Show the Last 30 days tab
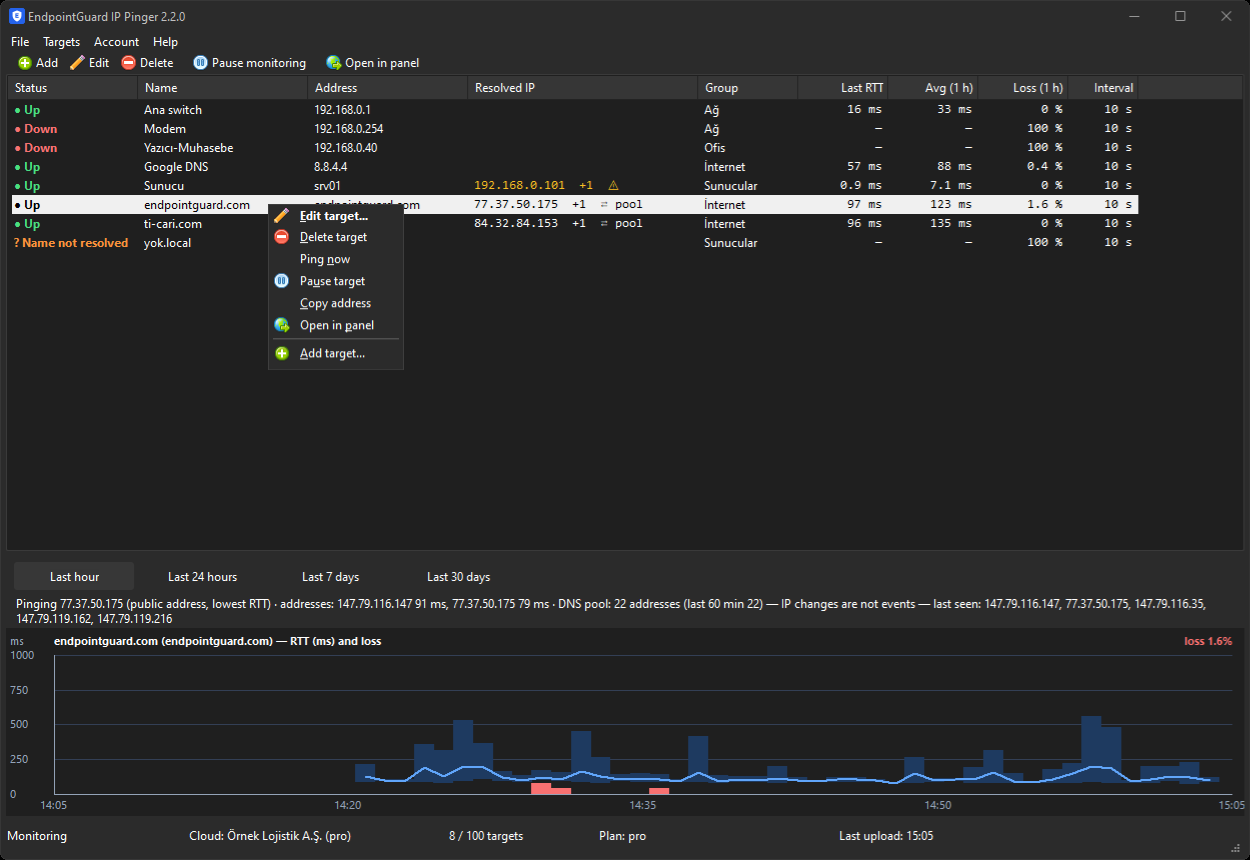The width and height of the screenshot is (1250, 860). 458,577
